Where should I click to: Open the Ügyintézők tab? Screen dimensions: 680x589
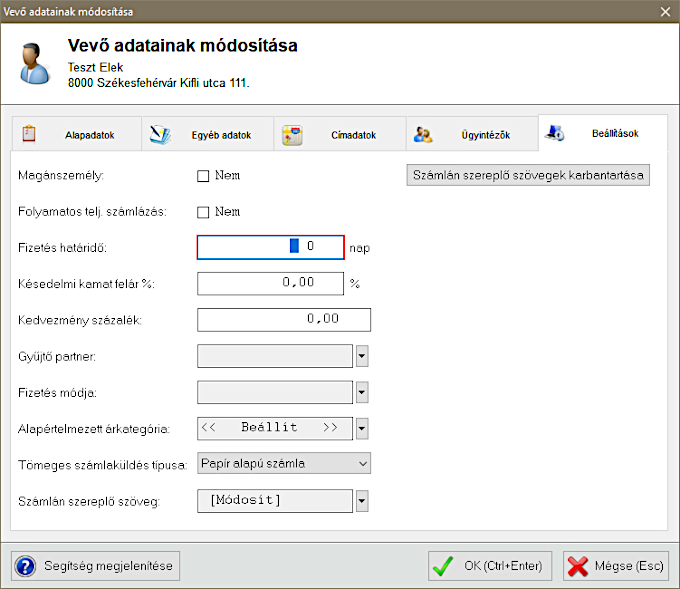(471, 135)
